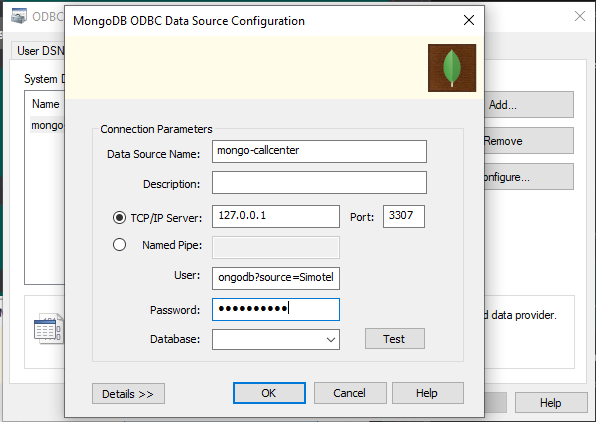Select the Named Pipe radio button
Image resolution: width=596 pixels, height=422 pixels.
(119, 244)
